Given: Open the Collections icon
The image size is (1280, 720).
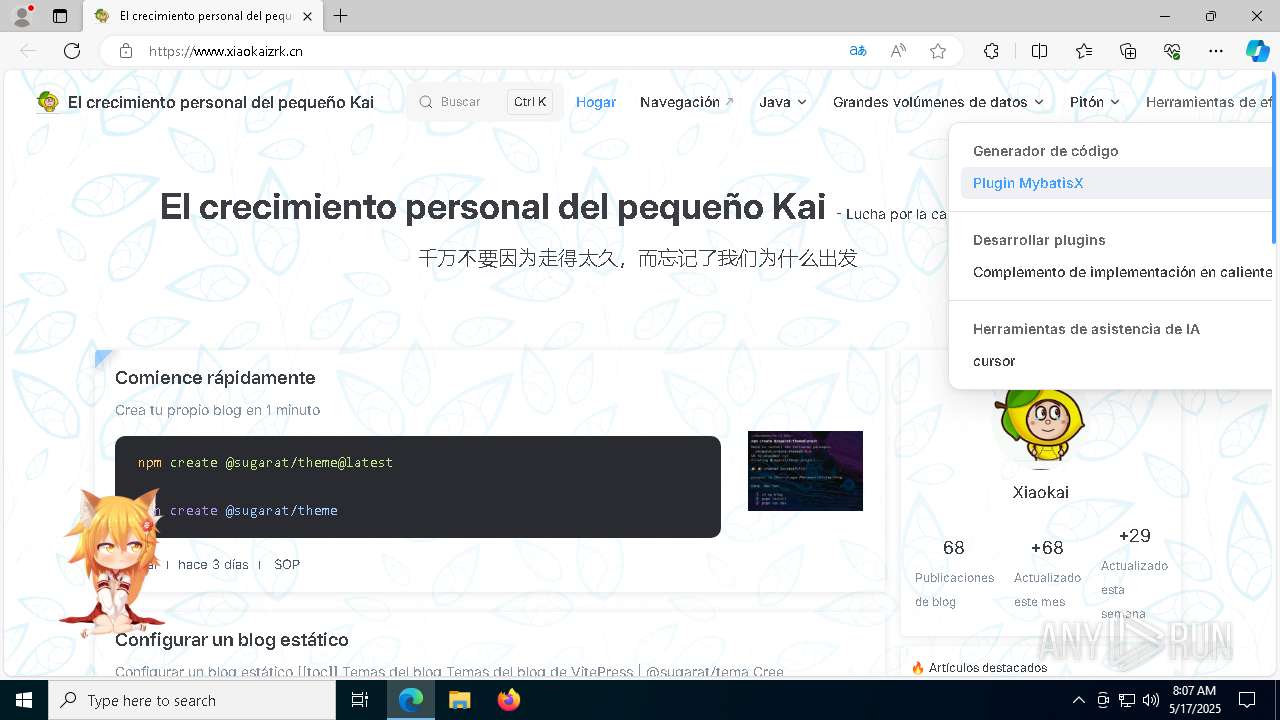Looking at the screenshot, I should pos(1128,51).
